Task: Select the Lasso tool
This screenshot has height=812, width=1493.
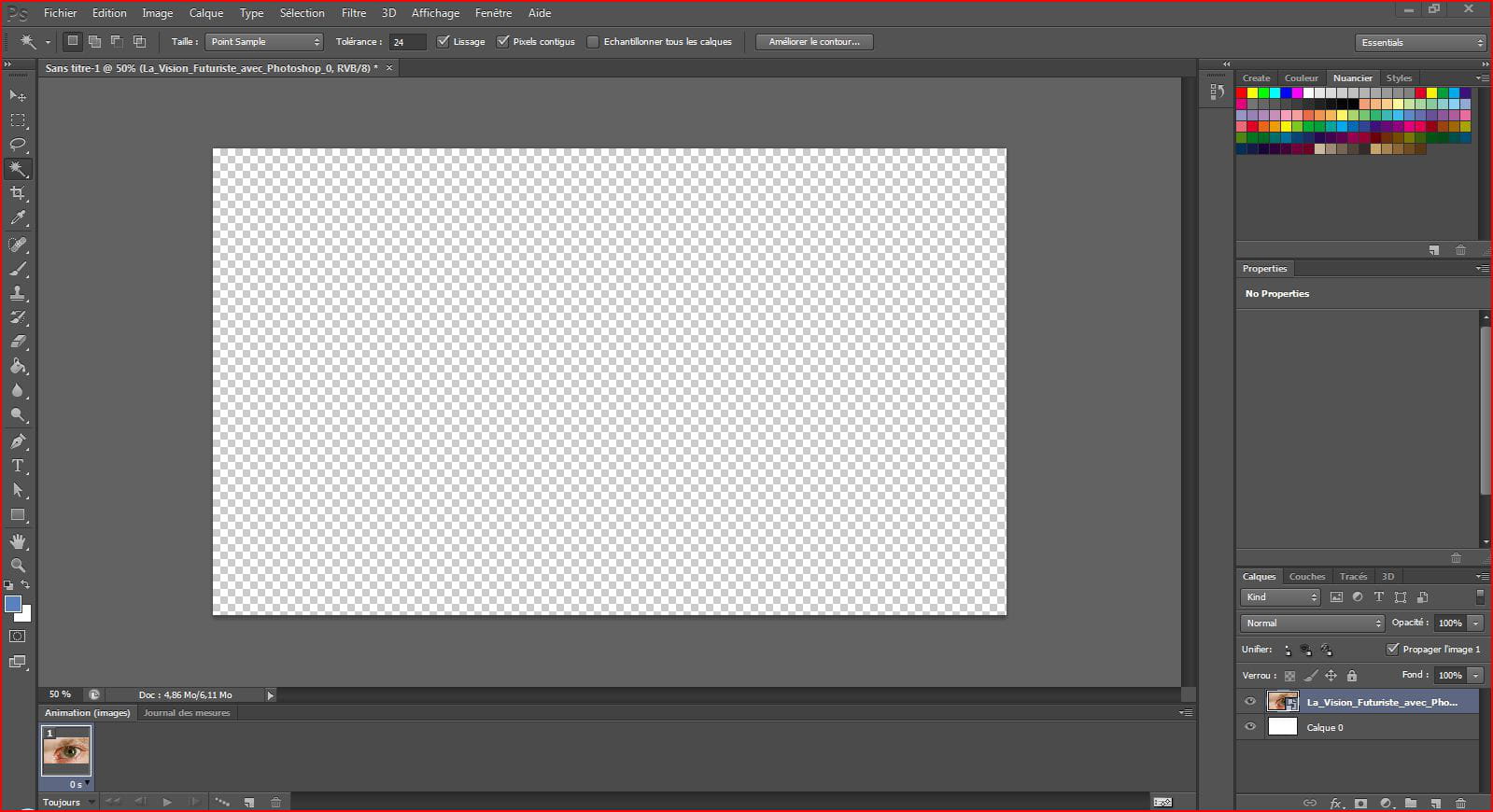Action: coord(18,145)
